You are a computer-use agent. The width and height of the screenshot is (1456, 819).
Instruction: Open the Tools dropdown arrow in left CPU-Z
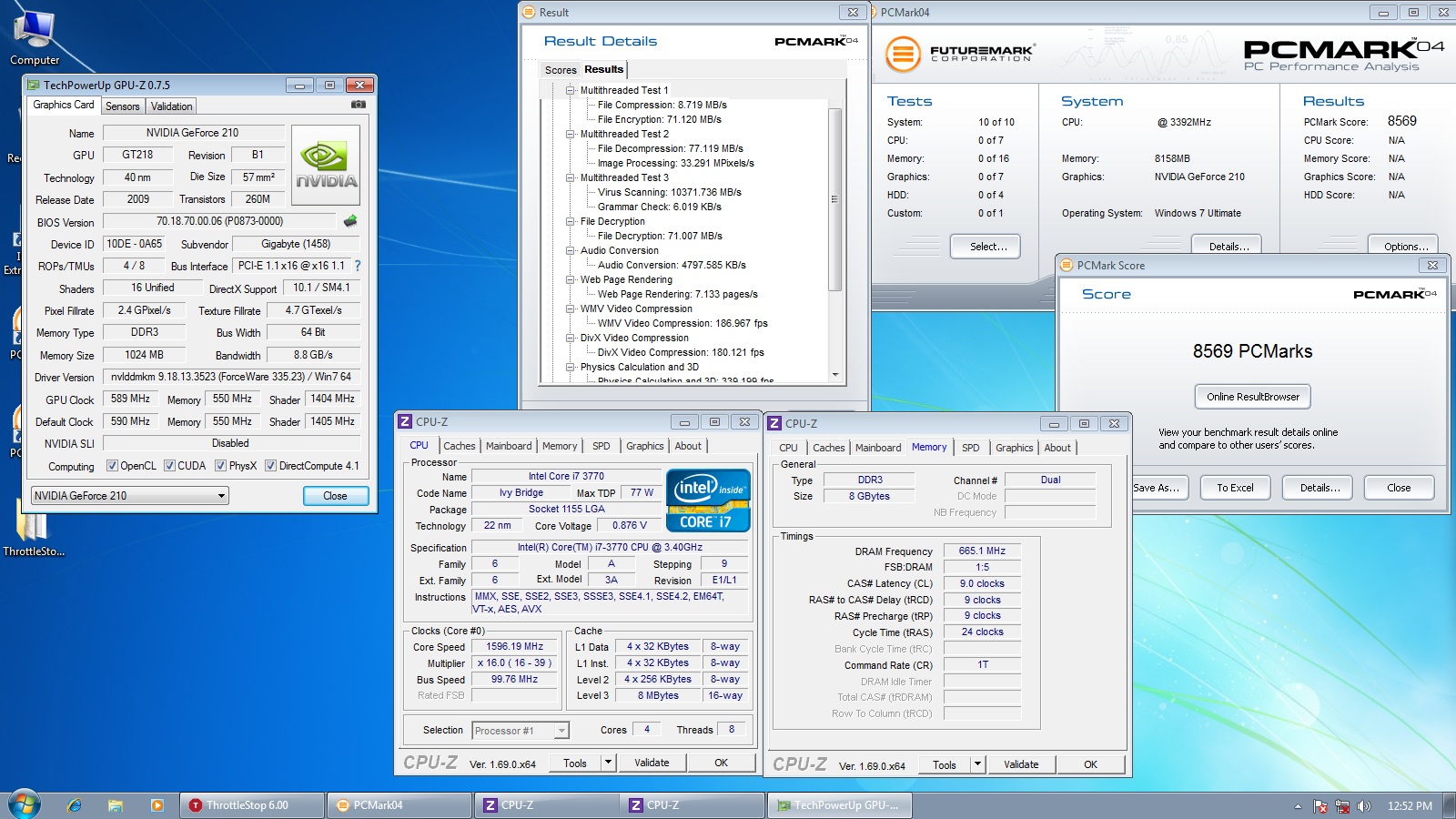609,763
